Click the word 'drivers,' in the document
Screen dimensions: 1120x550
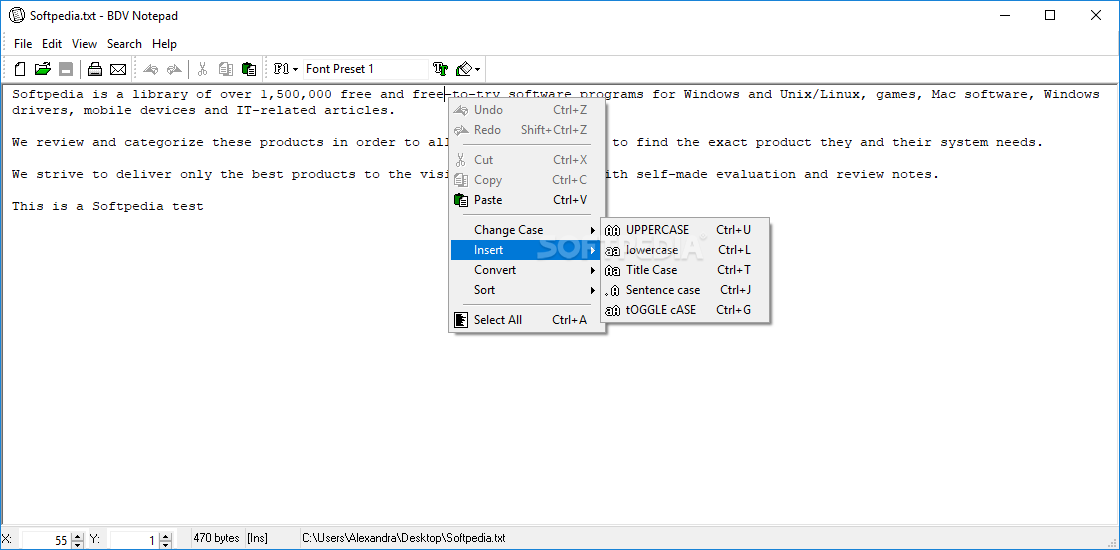coord(44,111)
